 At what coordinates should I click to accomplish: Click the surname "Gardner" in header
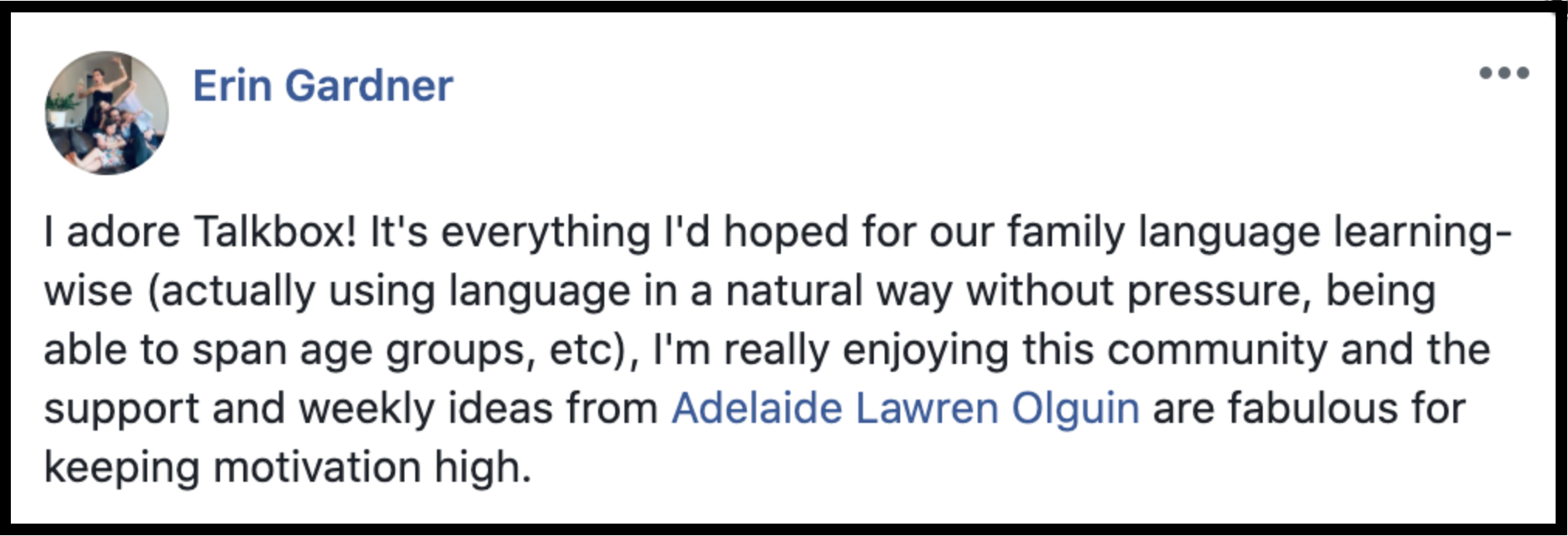point(369,85)
